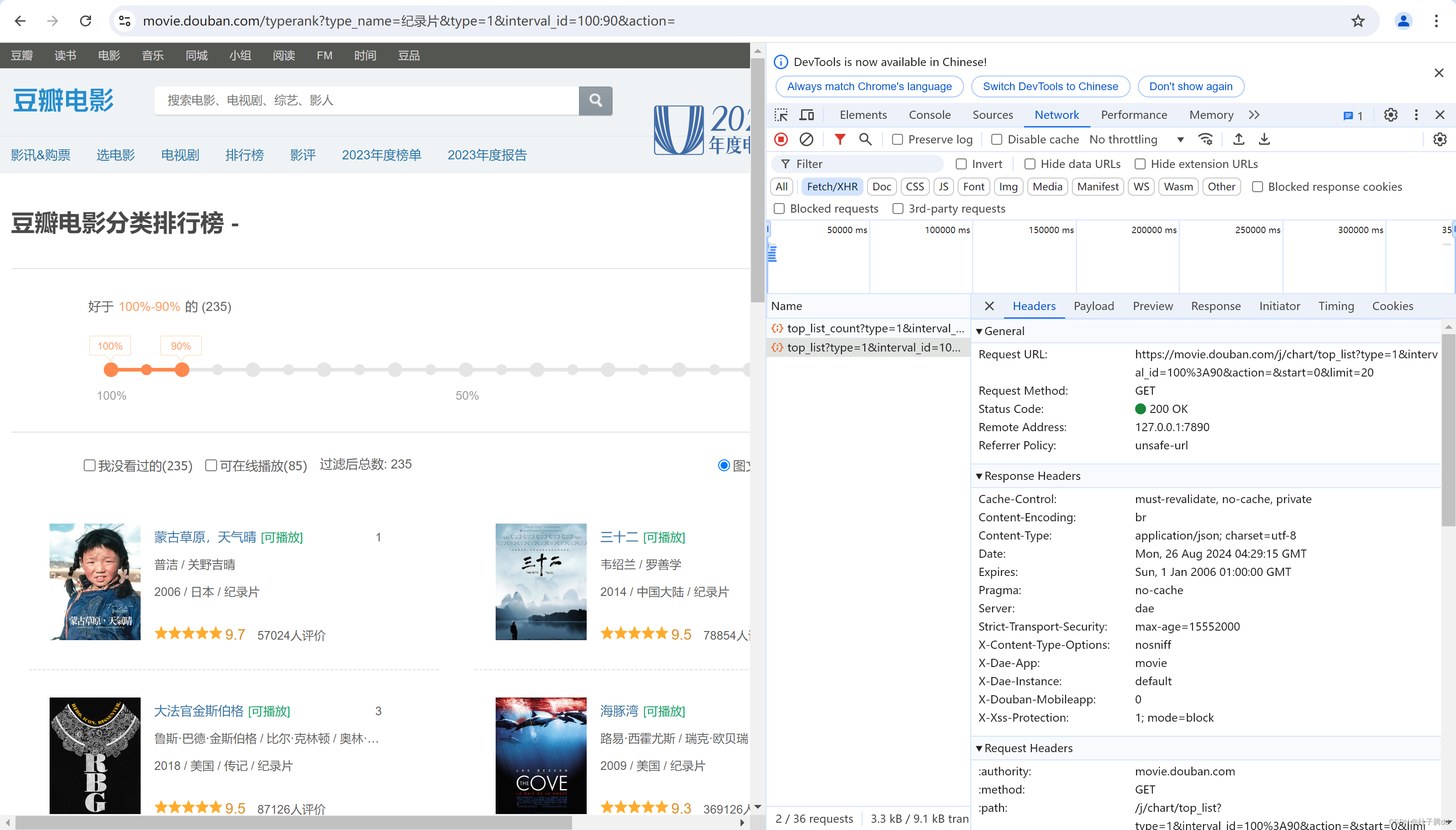The image size is (1456, 830).
Task: Open DevTools settings gear in tab bar
Action: [x=1390, y=115]
